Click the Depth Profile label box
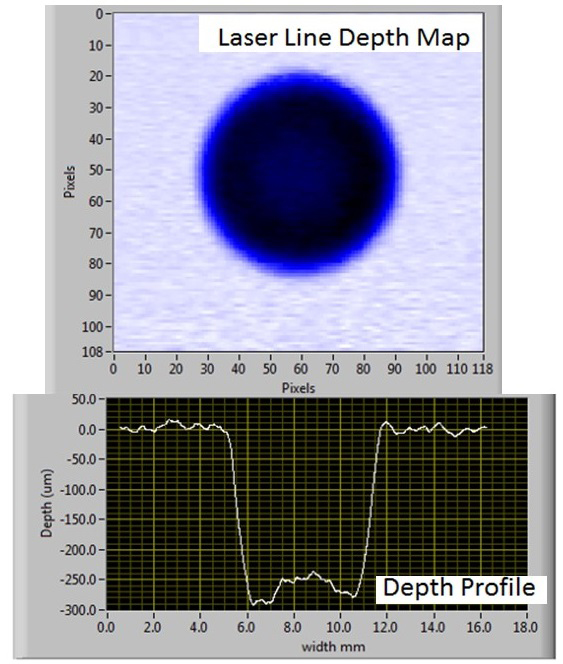The width and height of the screenshot is (563, 664). (460, 589)
